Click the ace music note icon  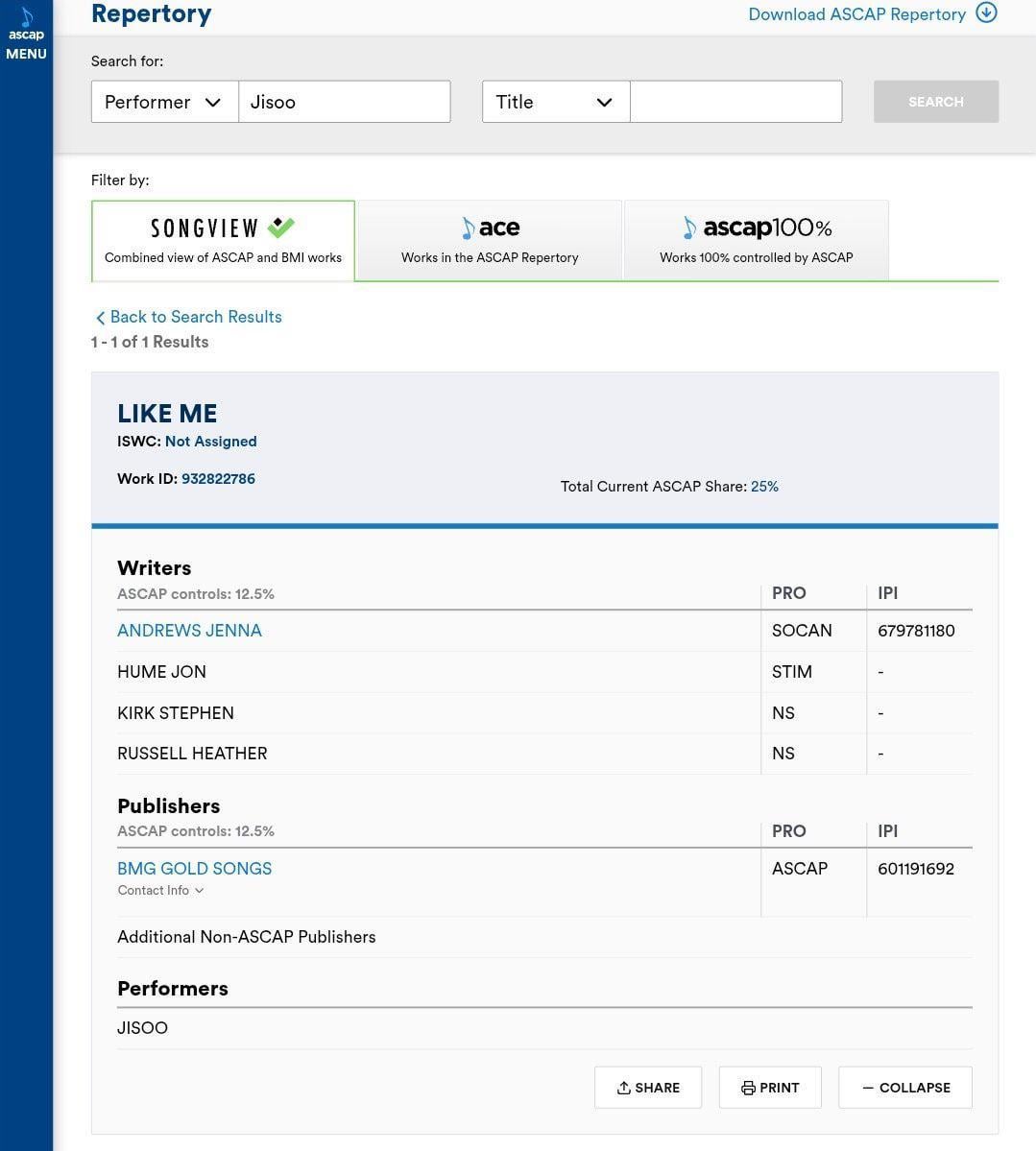coord(468,228)
